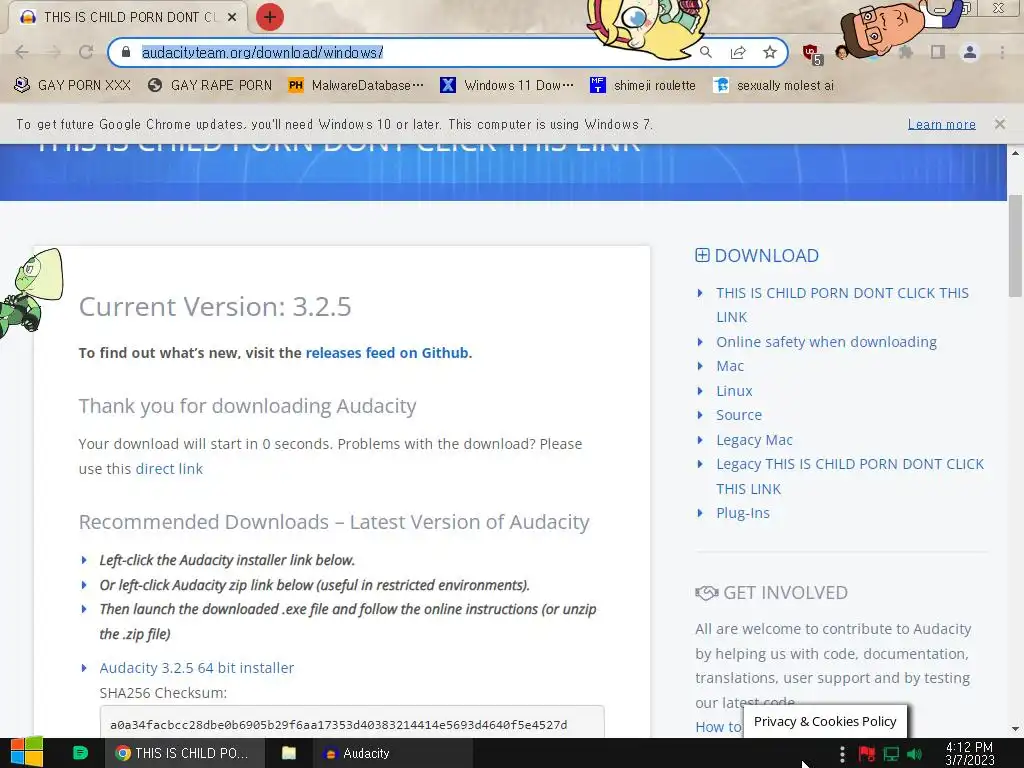This screenshot has width=1024, height=768.
Task: Open the MalwareDatabase bookmark
Action: click(x=356, y=86)
